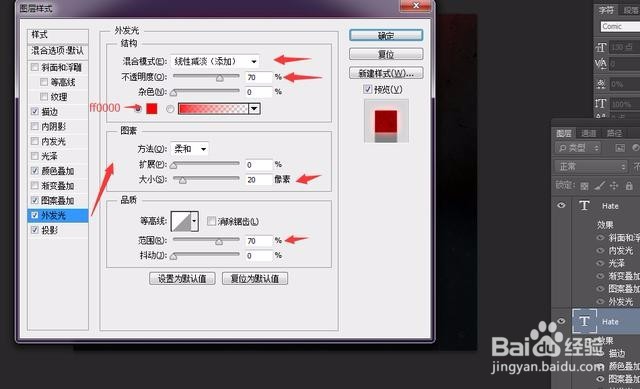640x389 pixels.
Task: Uncheck the 颜色叠加 checkbox in dialog
Action: (x=35, y=171)
